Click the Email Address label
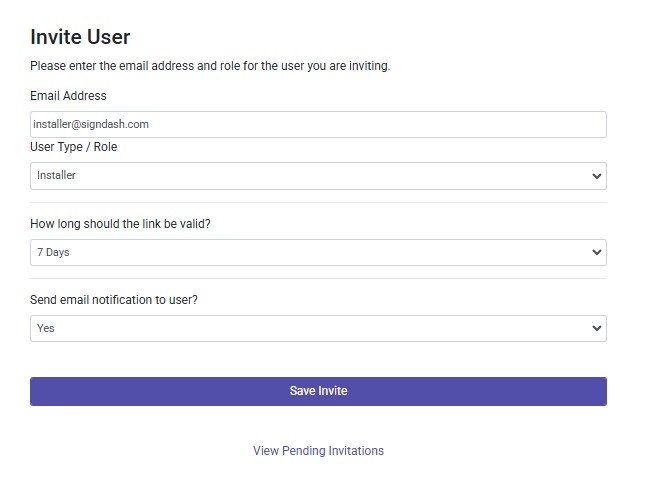 (x=68, y=96)
